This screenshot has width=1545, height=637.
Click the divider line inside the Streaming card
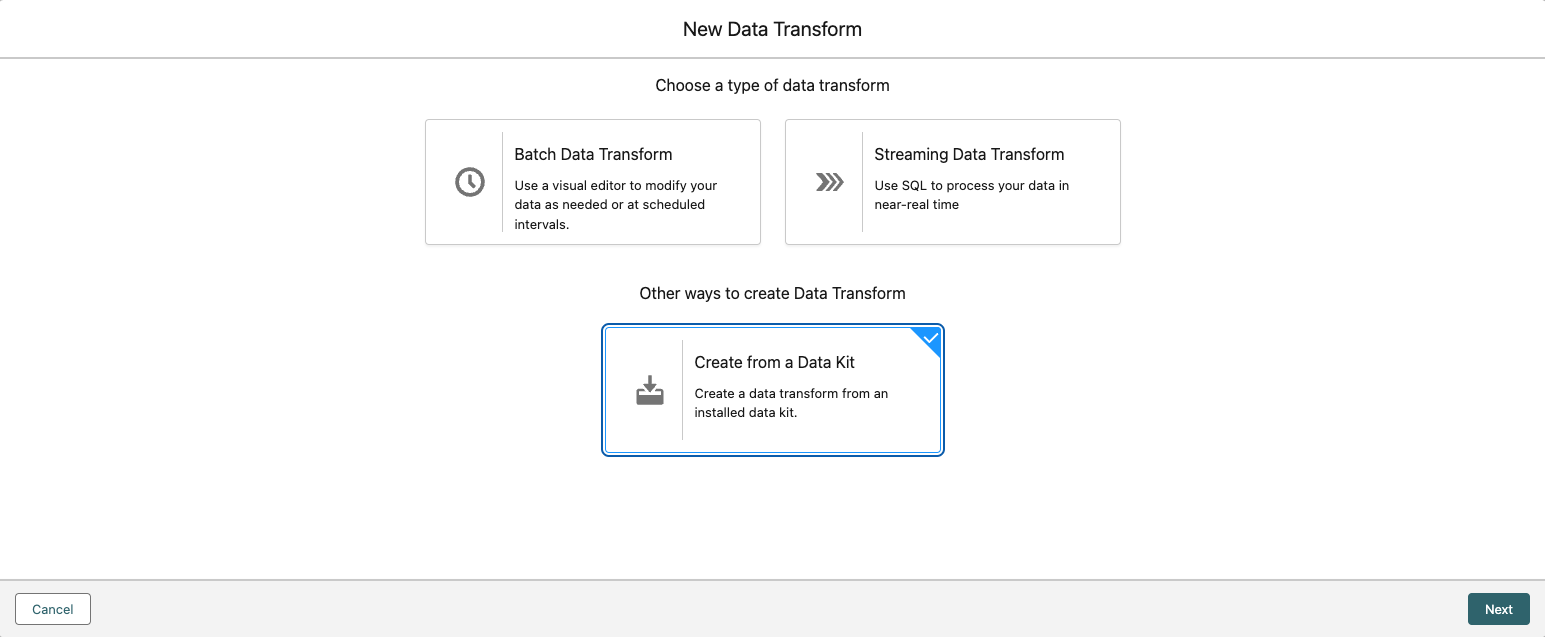point(862,182)
